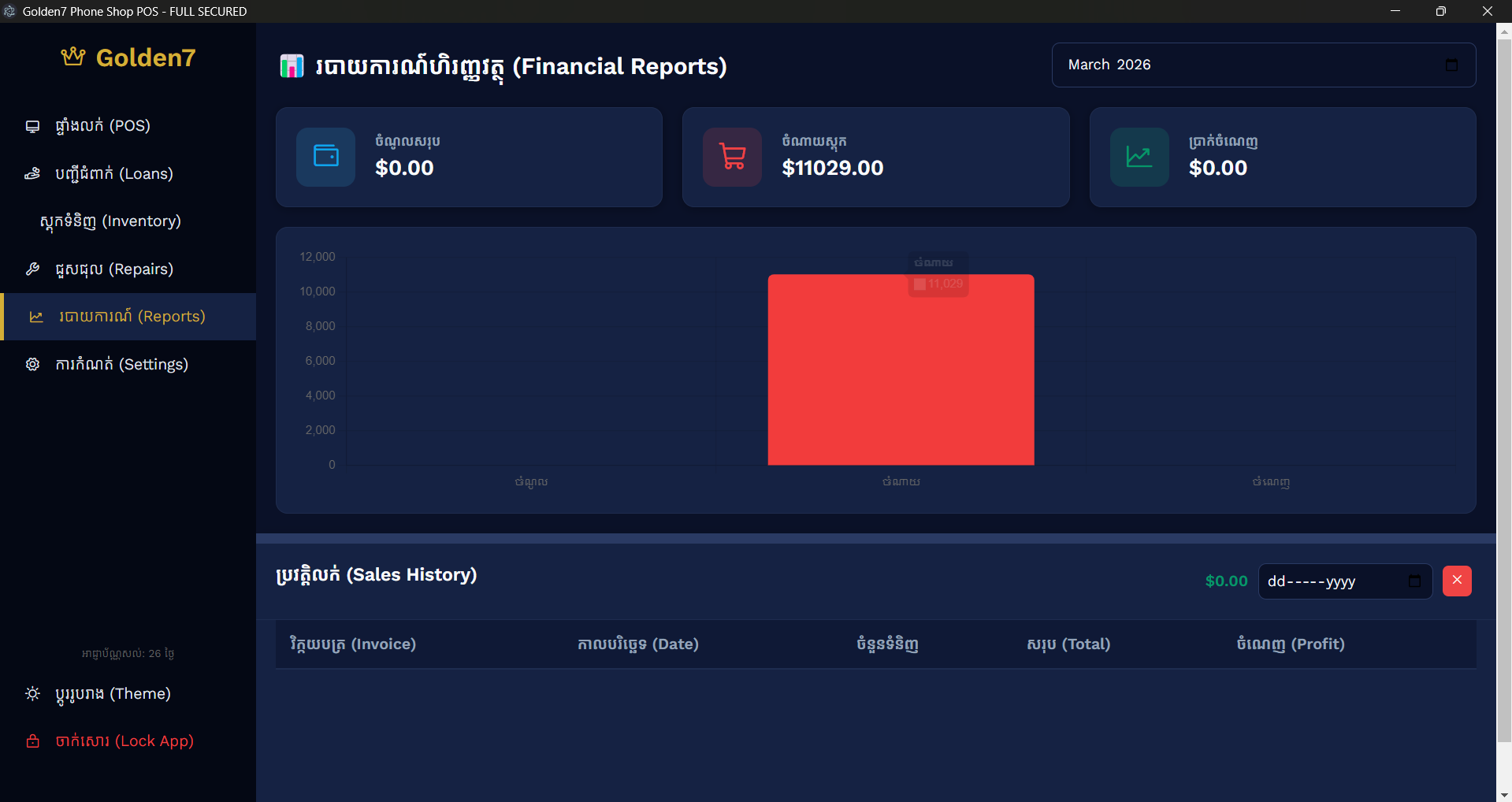Click the shopping cart expense icon

point(732,157)
